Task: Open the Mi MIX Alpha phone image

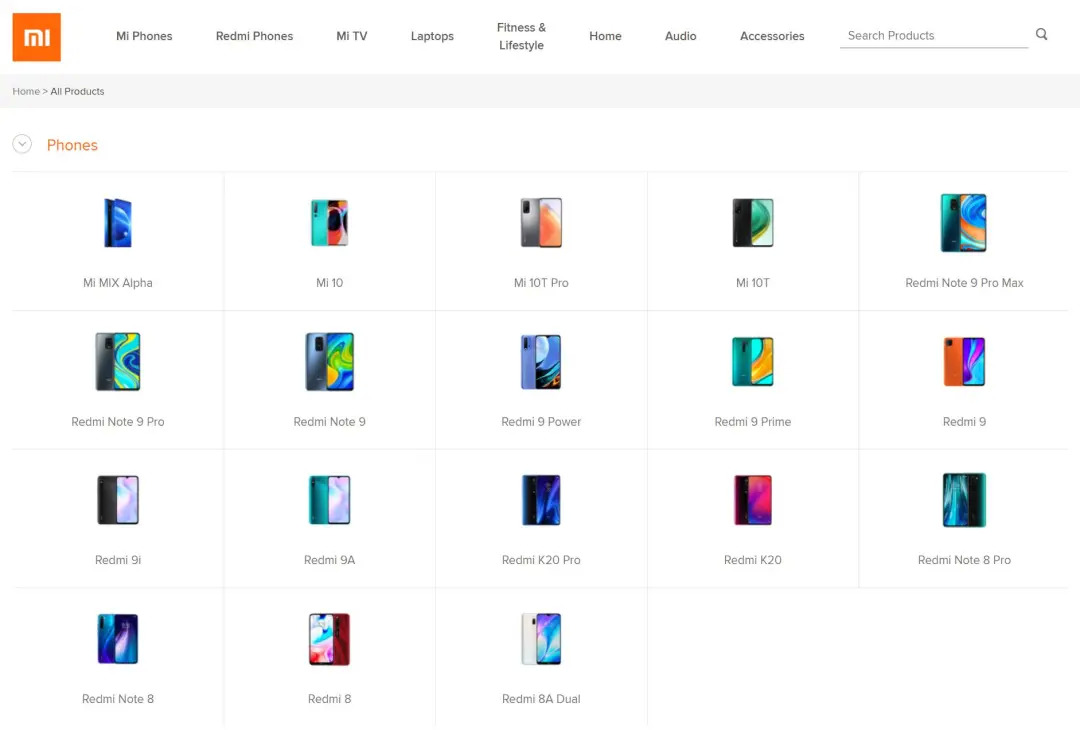Action: [118, 222]
